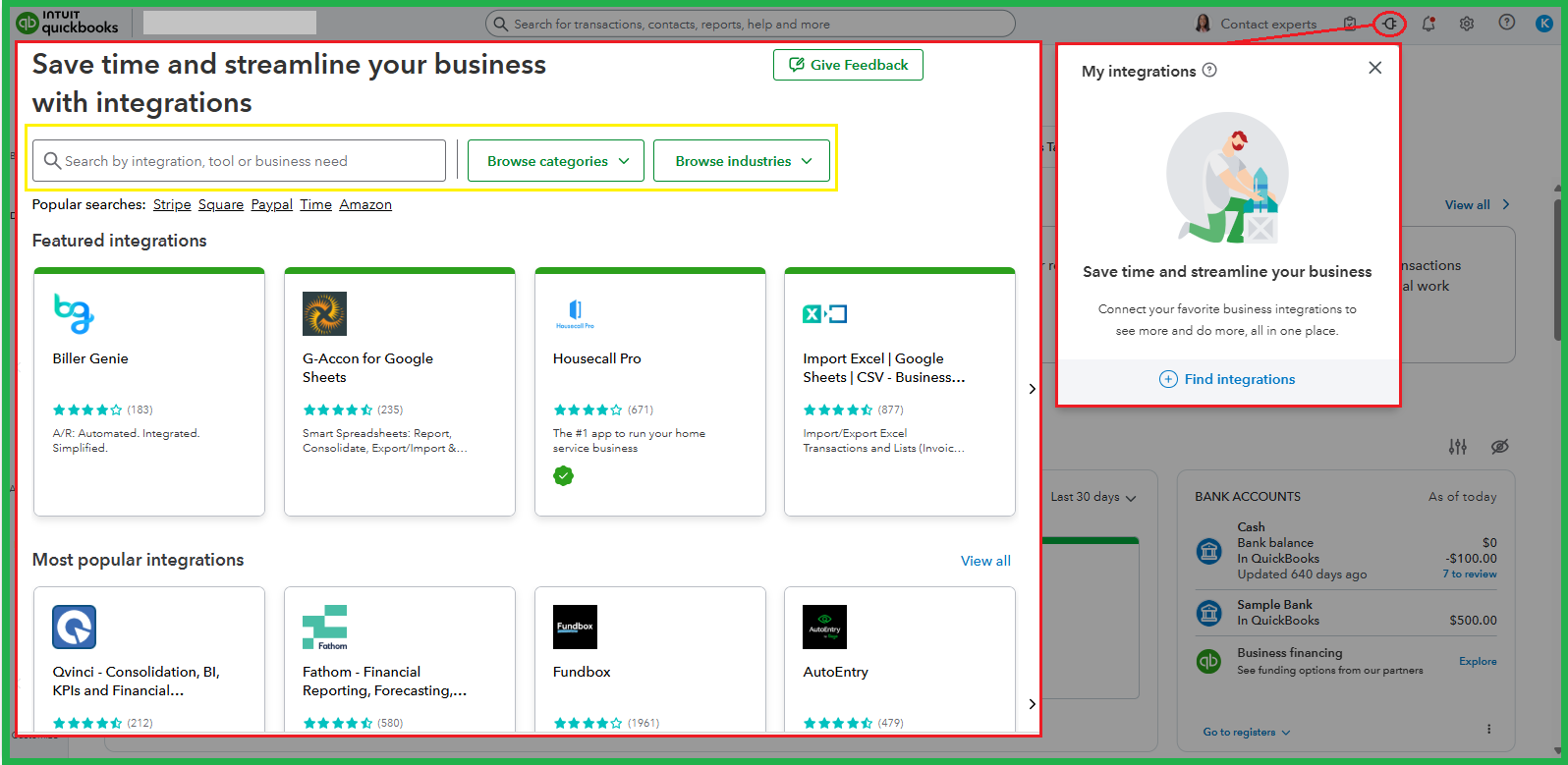Expand the Browse industries dropdown
The height and width of the screenshot is (765, 1568).
click(742, 161)
